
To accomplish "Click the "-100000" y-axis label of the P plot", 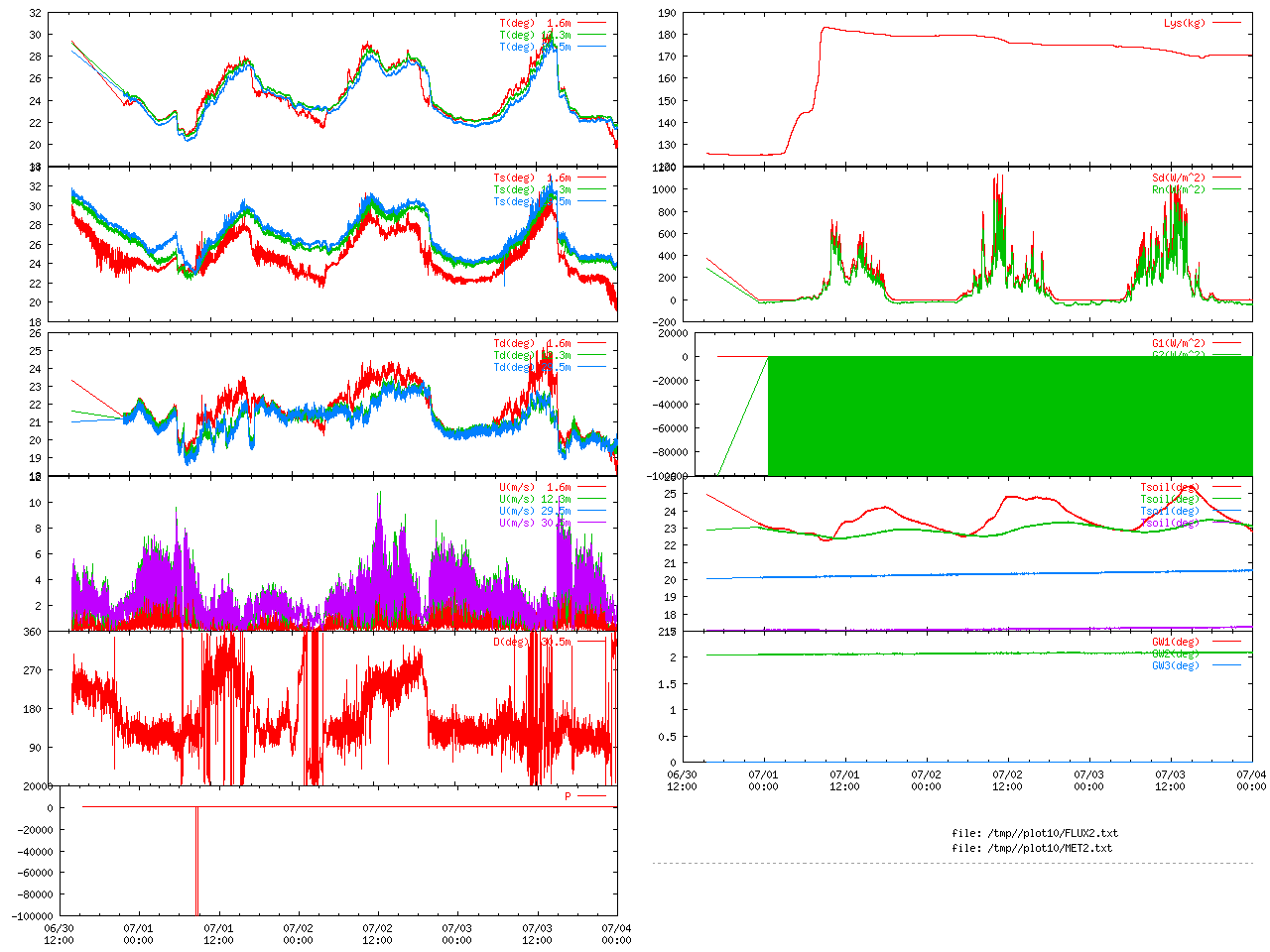I will [x=33, y=917].
